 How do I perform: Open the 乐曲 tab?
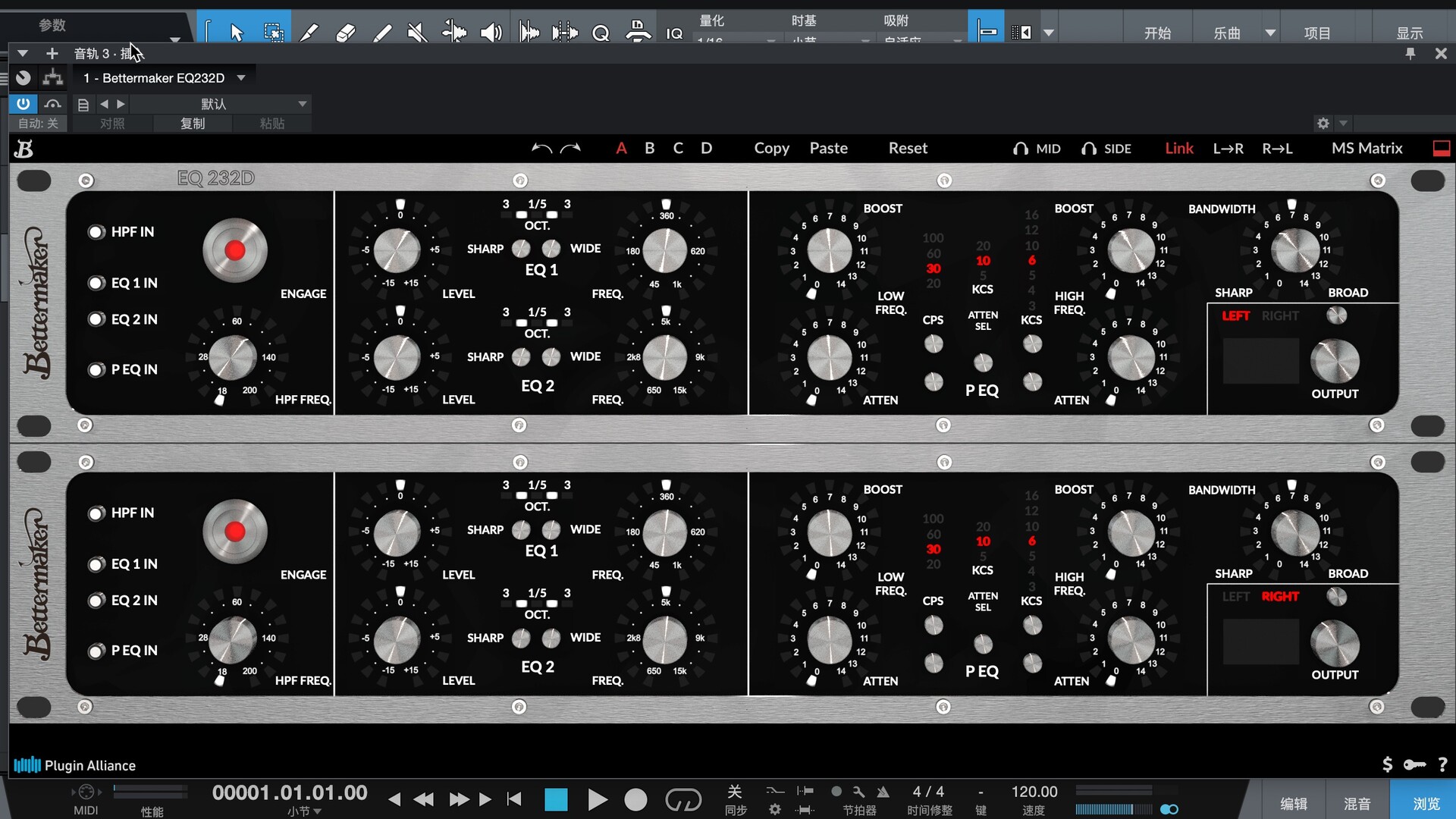click(1227, 33)
